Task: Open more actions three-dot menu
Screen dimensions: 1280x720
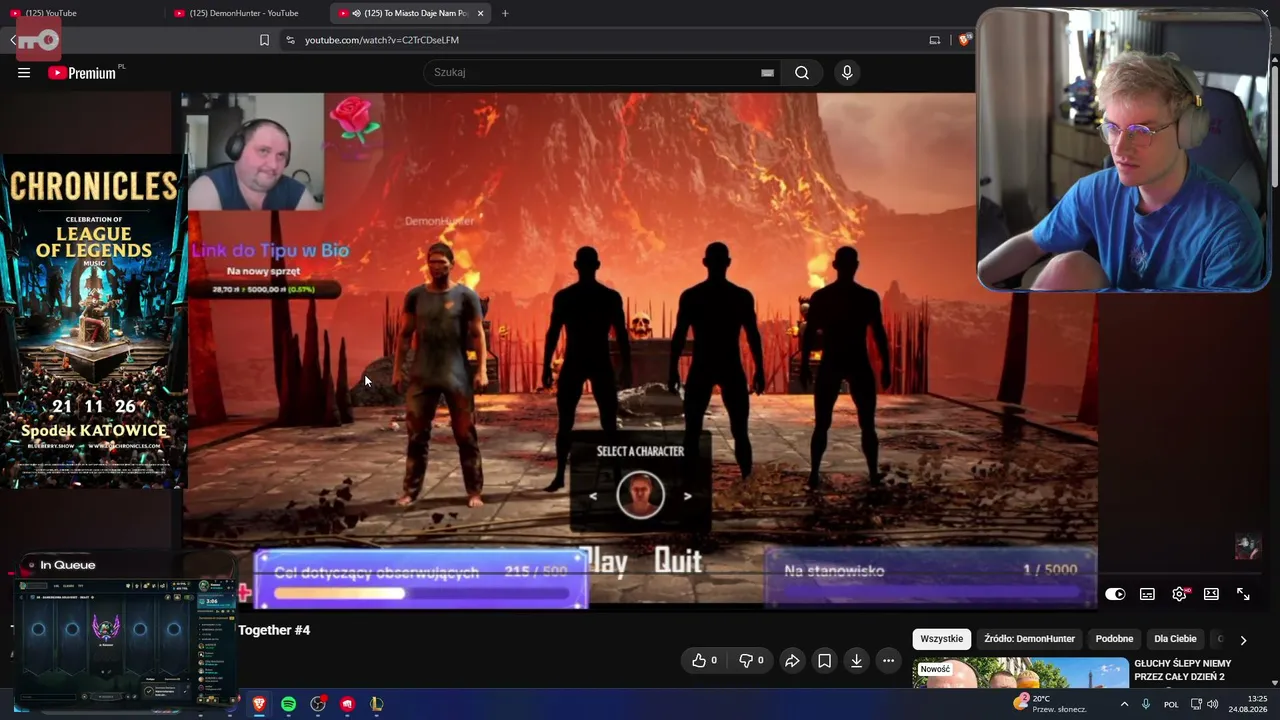Action: [x=888, y=660]
